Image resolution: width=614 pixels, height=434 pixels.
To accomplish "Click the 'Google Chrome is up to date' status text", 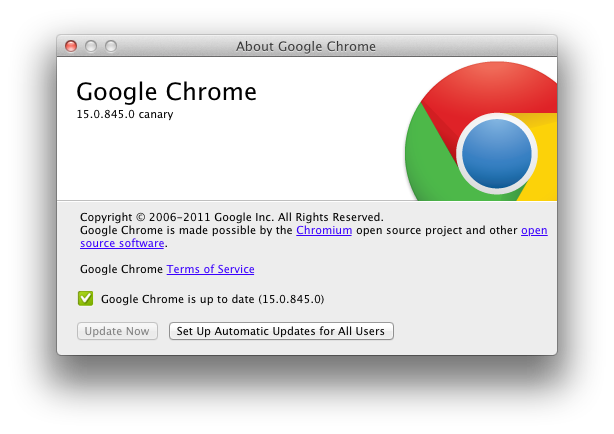I will [x=213, y=298].
